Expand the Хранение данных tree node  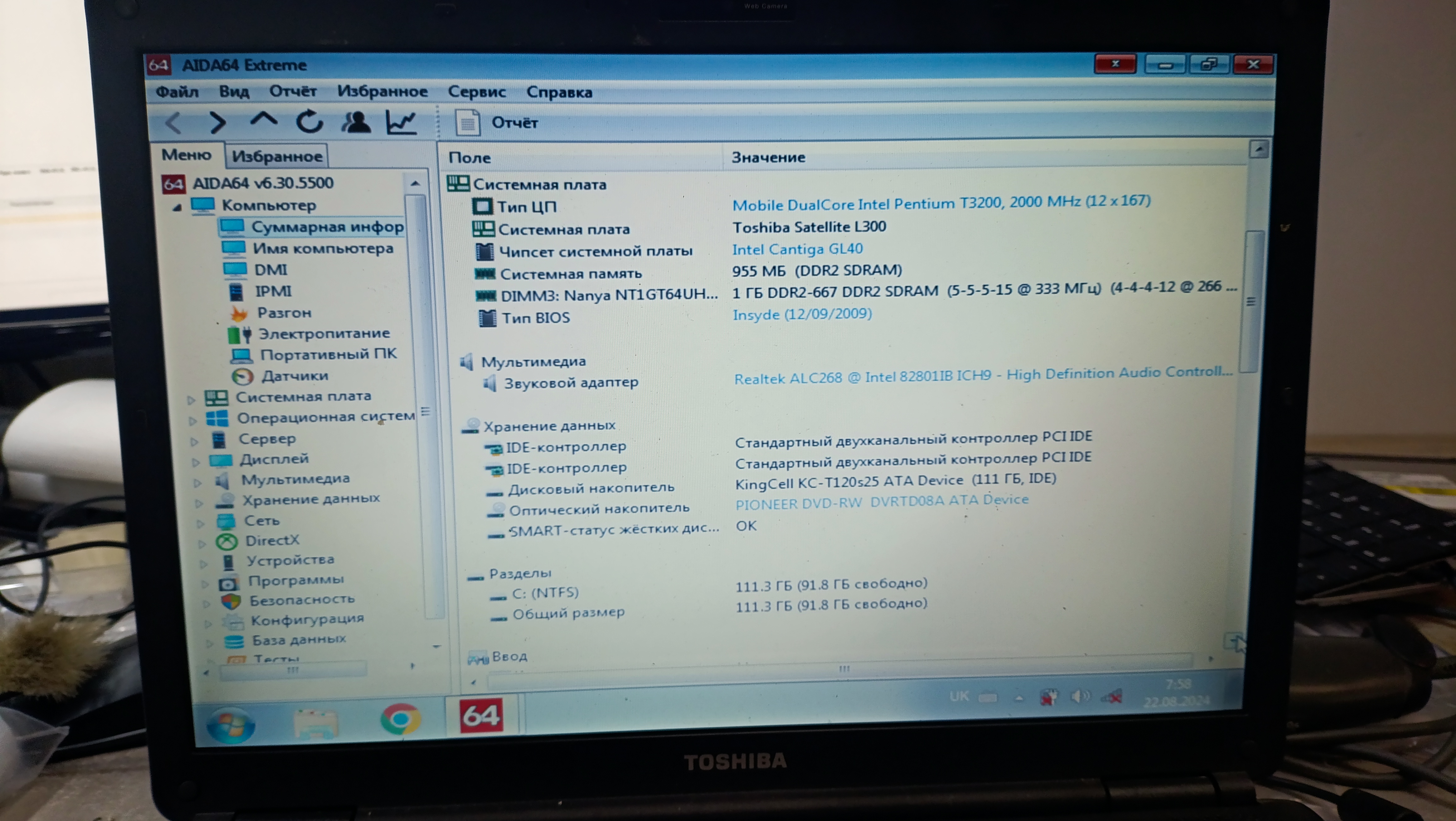click(x=199, y=503)
